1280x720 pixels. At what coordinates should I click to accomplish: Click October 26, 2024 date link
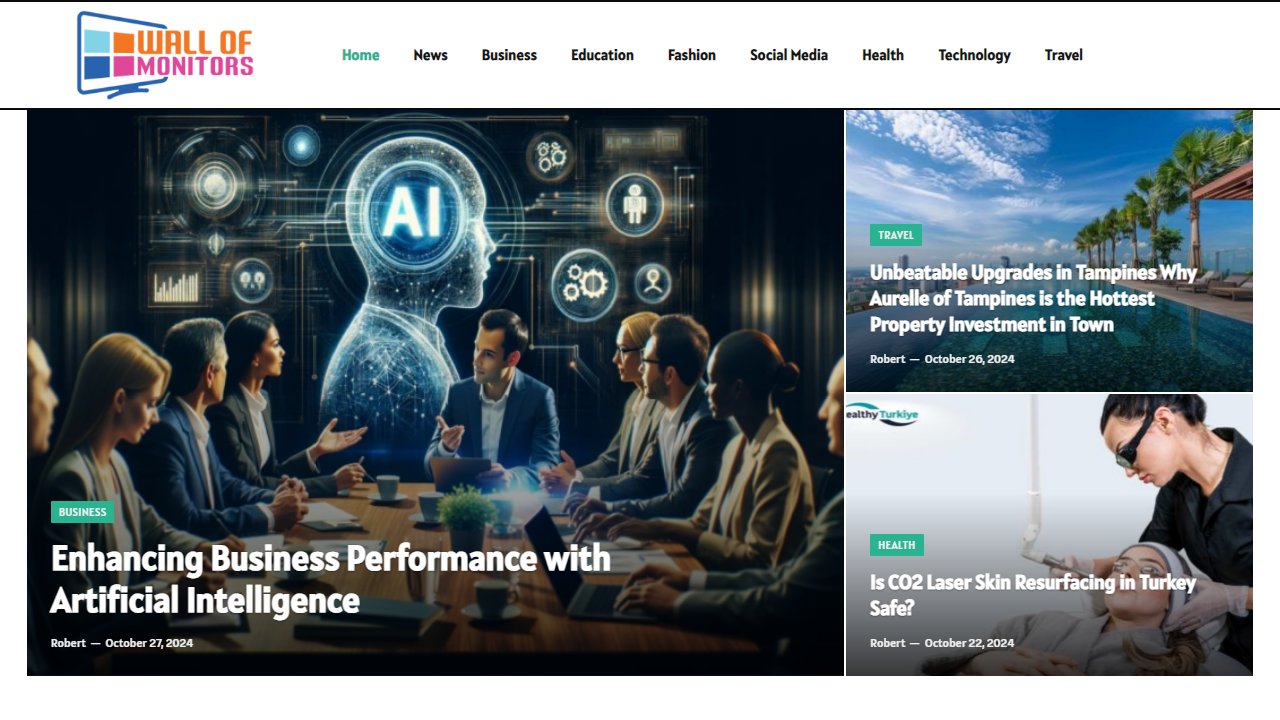(969, 359)
